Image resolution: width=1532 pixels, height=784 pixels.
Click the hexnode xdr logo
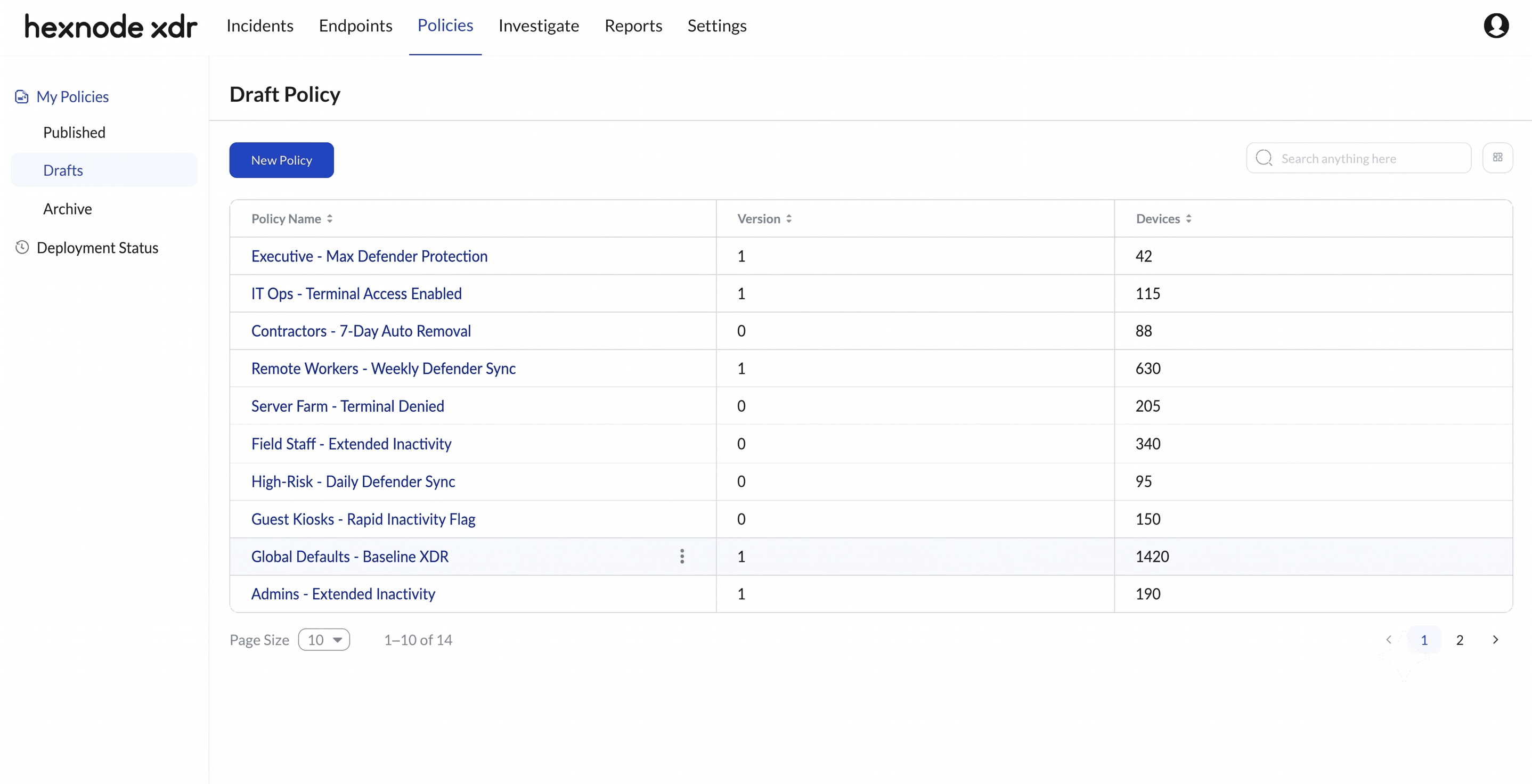coord(111,26)
